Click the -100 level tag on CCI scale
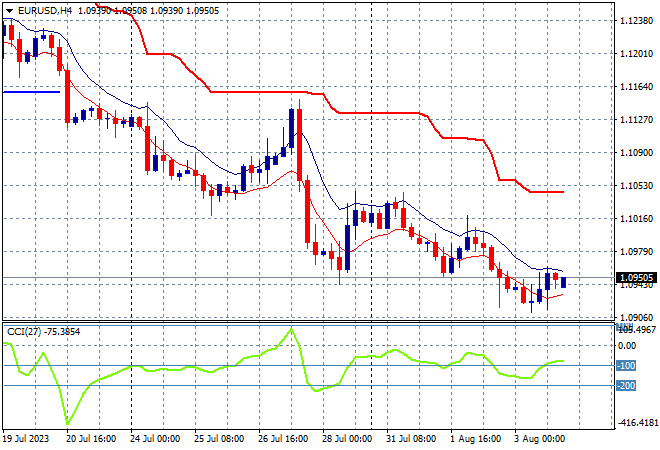 (x=626, y=365)
